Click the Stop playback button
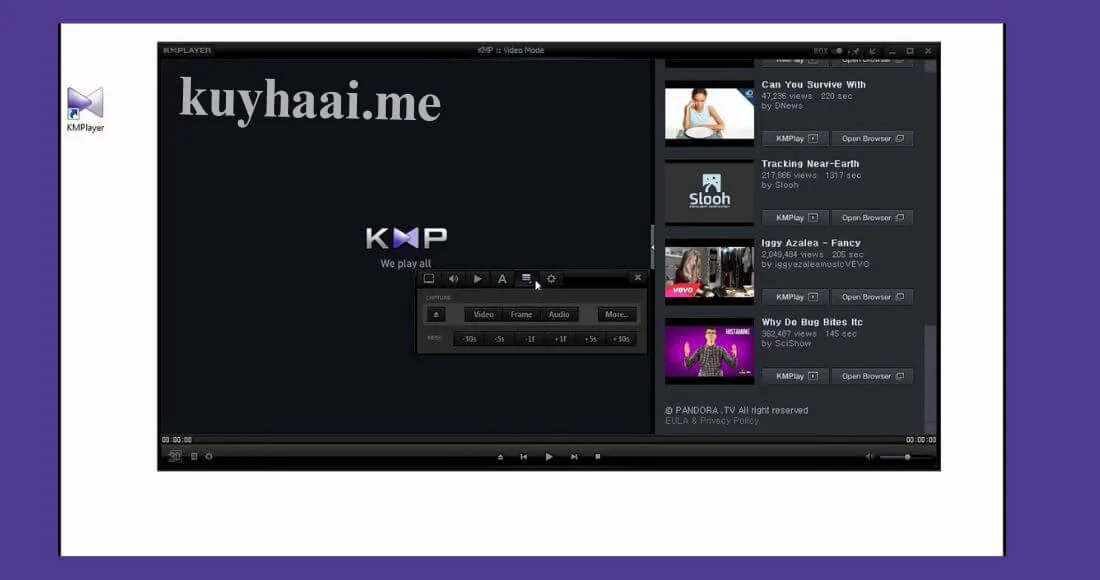This screenshot has width=1100, height=580. click(x=598, y=457)
